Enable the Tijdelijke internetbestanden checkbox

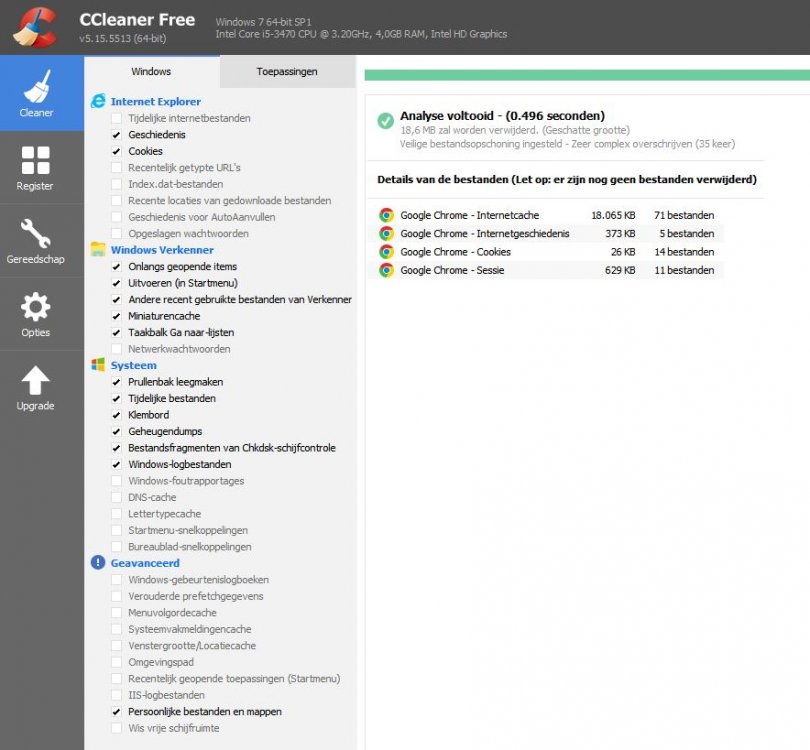(x=118, y=118)
